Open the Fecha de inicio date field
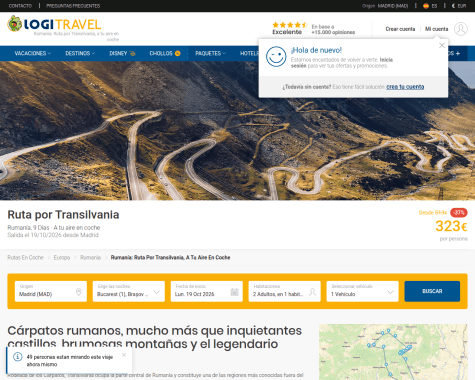 click(207, 291)
